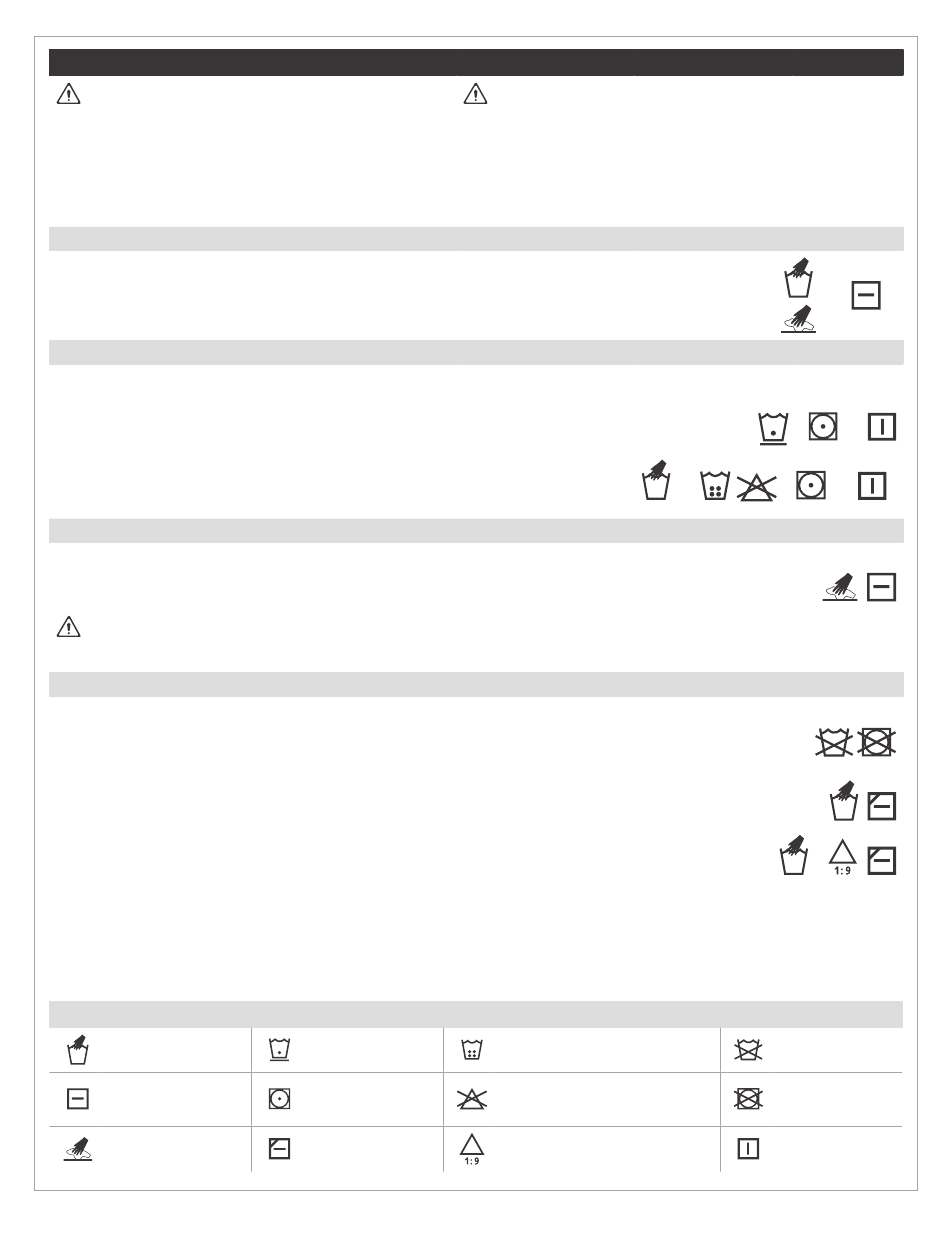Pick the crossed-out wash tub icon in the legend
Screen dimensions: 950x1237
(x=747, y=1050)
